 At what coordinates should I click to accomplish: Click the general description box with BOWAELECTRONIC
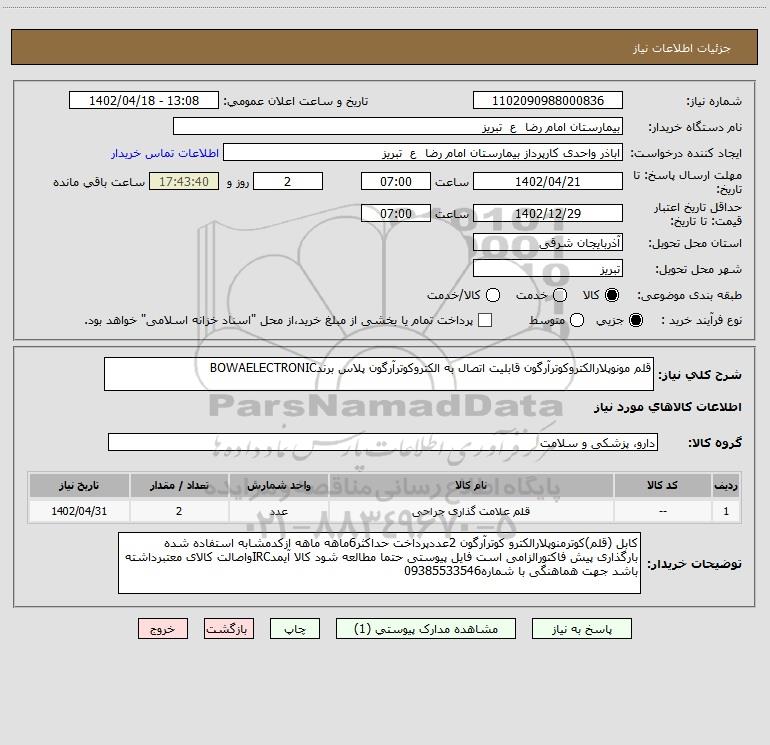point(379,374)
